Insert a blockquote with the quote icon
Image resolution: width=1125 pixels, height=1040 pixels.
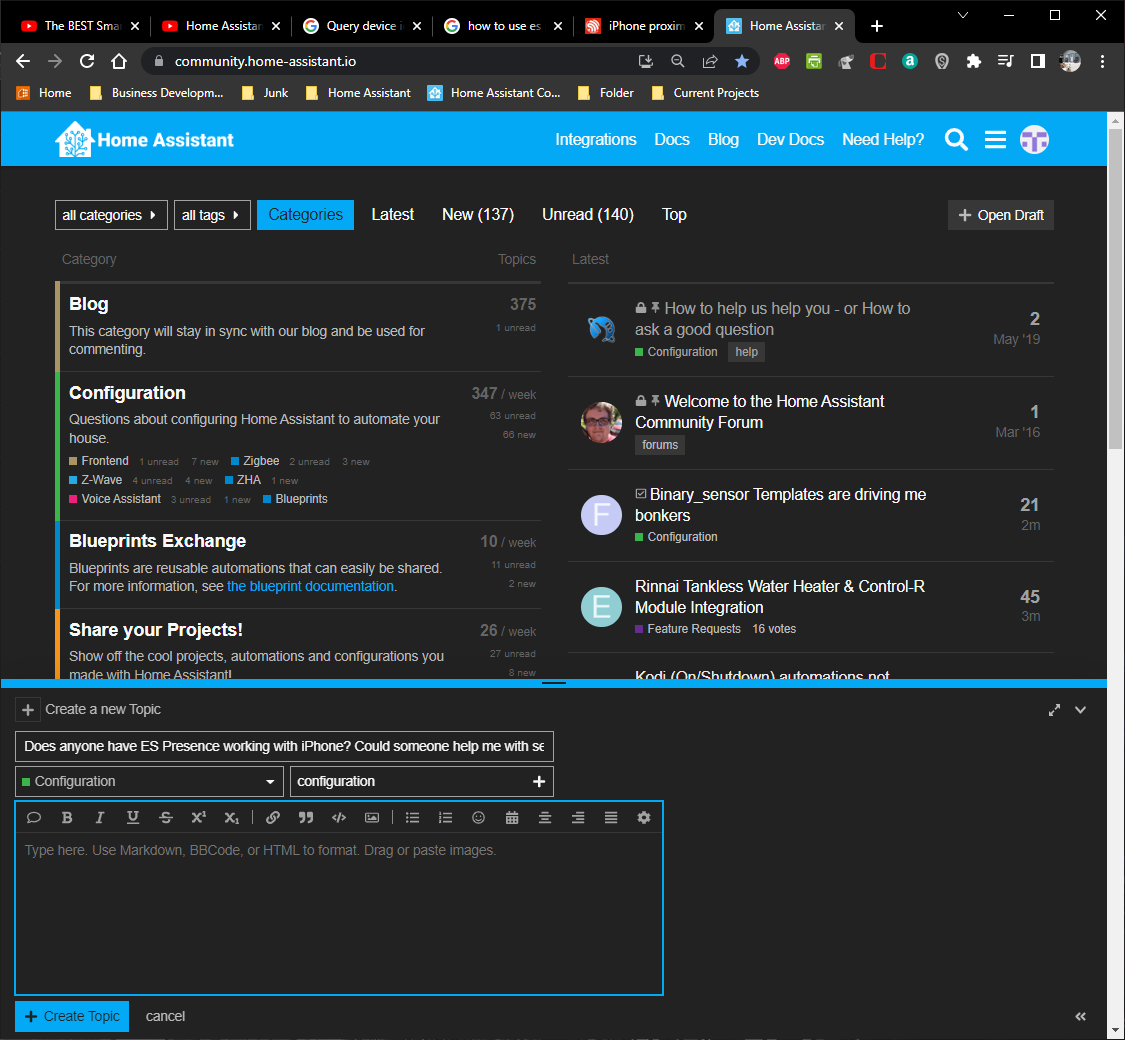(306, 818)
